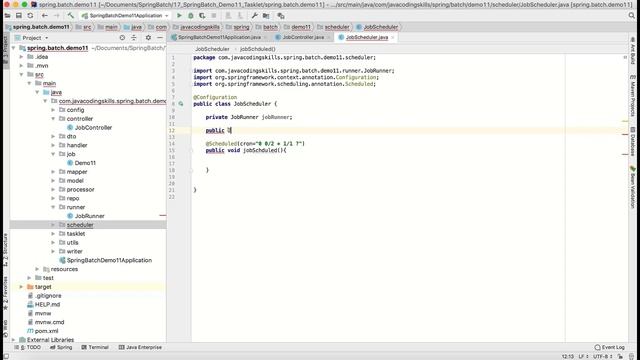
Task: Run SpringBatchDemo11Application with green play
Action: click(179, 16)
